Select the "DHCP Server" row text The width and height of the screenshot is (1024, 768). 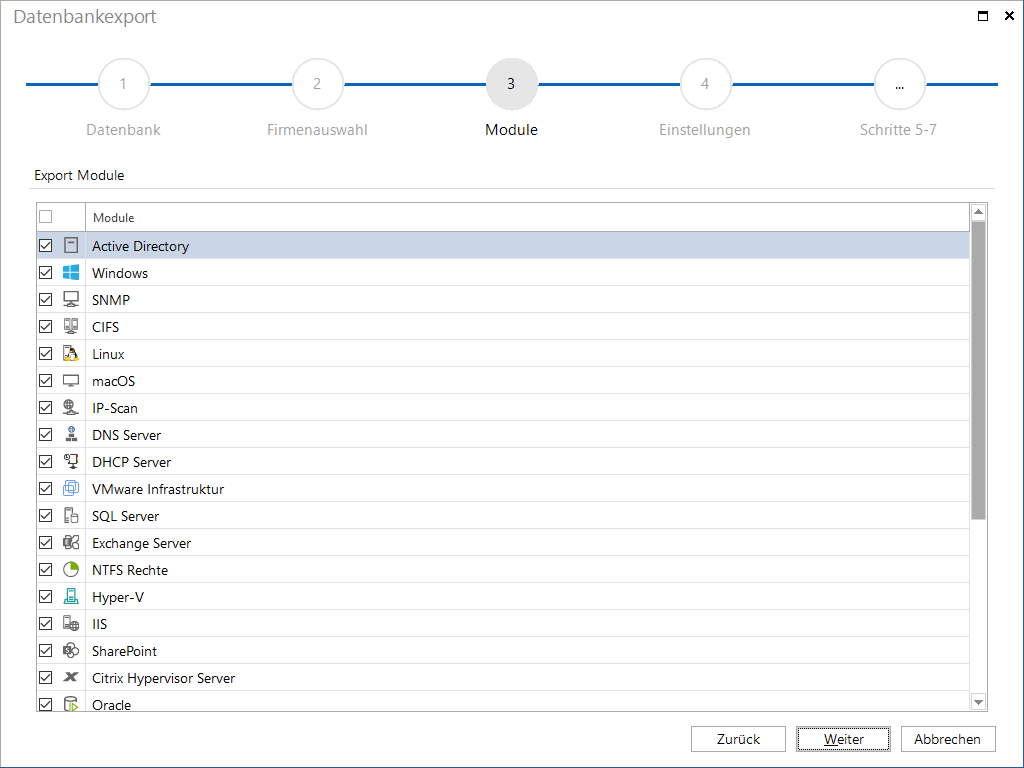pyautogui.click(x=131, y=462)
